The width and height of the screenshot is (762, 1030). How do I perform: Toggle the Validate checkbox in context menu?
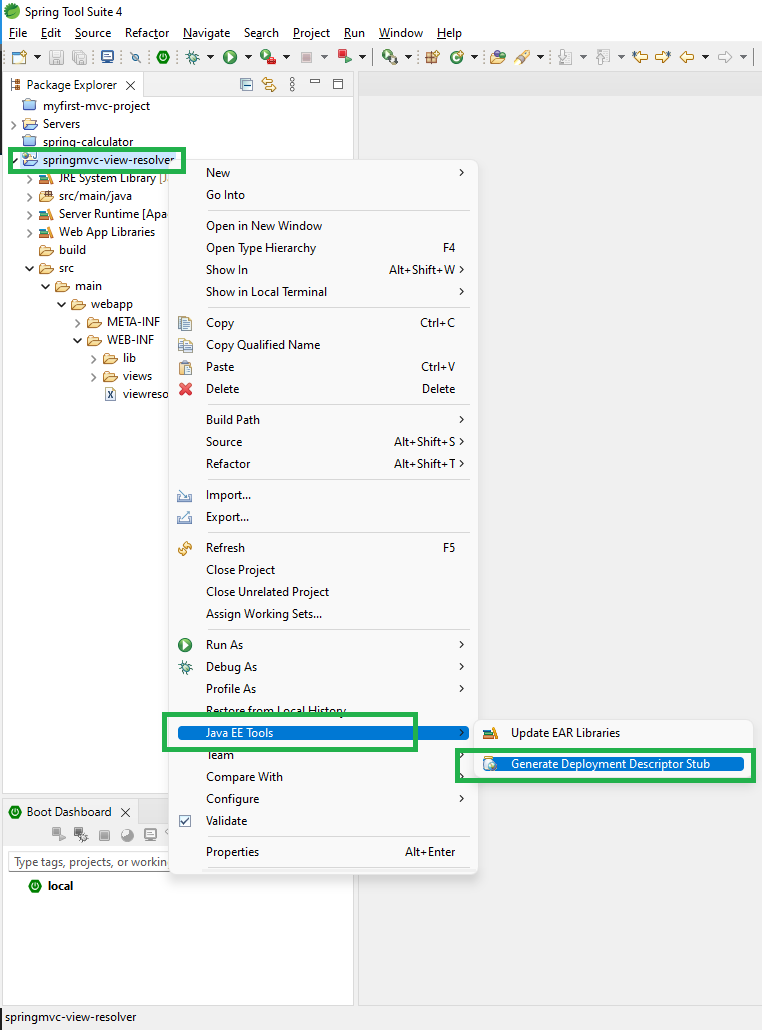(185, 821)
